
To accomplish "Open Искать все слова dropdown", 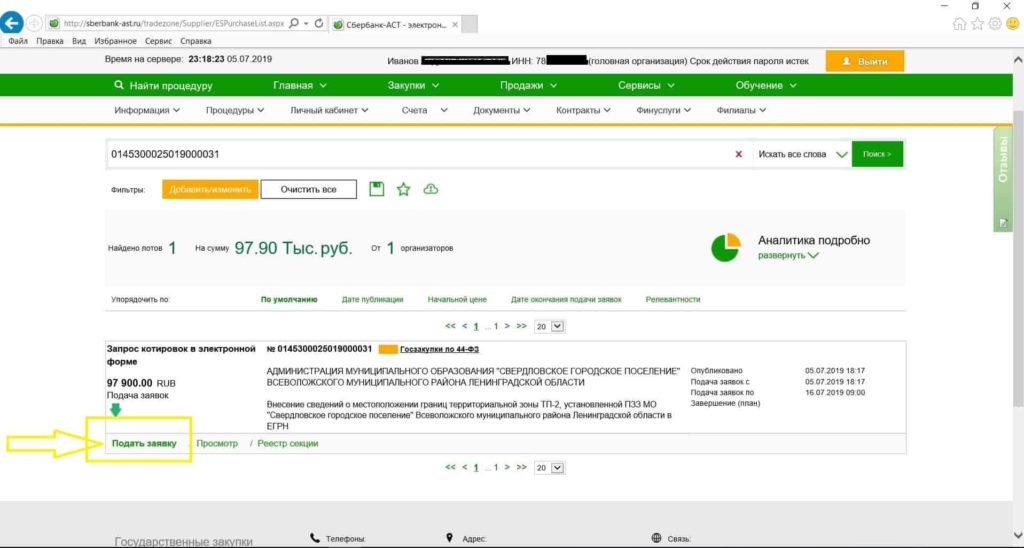I will click(x=802, y=154).
